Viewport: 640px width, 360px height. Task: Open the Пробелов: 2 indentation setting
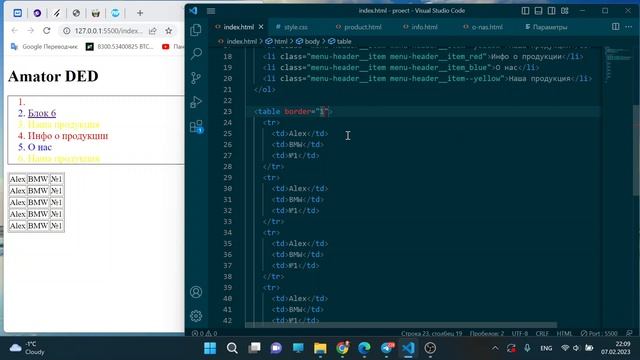click(x=487, y=333)
